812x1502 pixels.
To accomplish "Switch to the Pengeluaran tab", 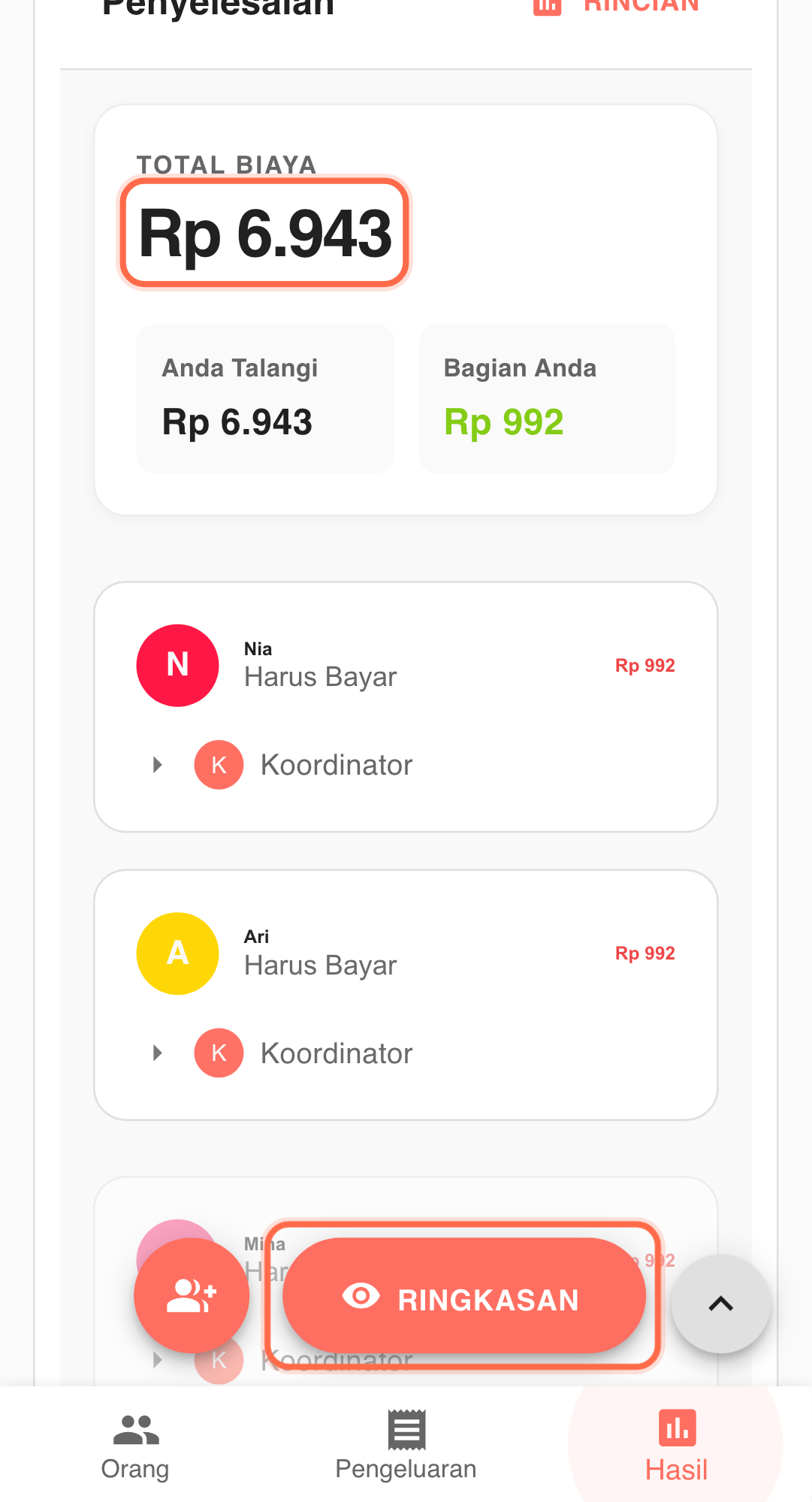I will pyautogui.click(x=406, y=1446).
